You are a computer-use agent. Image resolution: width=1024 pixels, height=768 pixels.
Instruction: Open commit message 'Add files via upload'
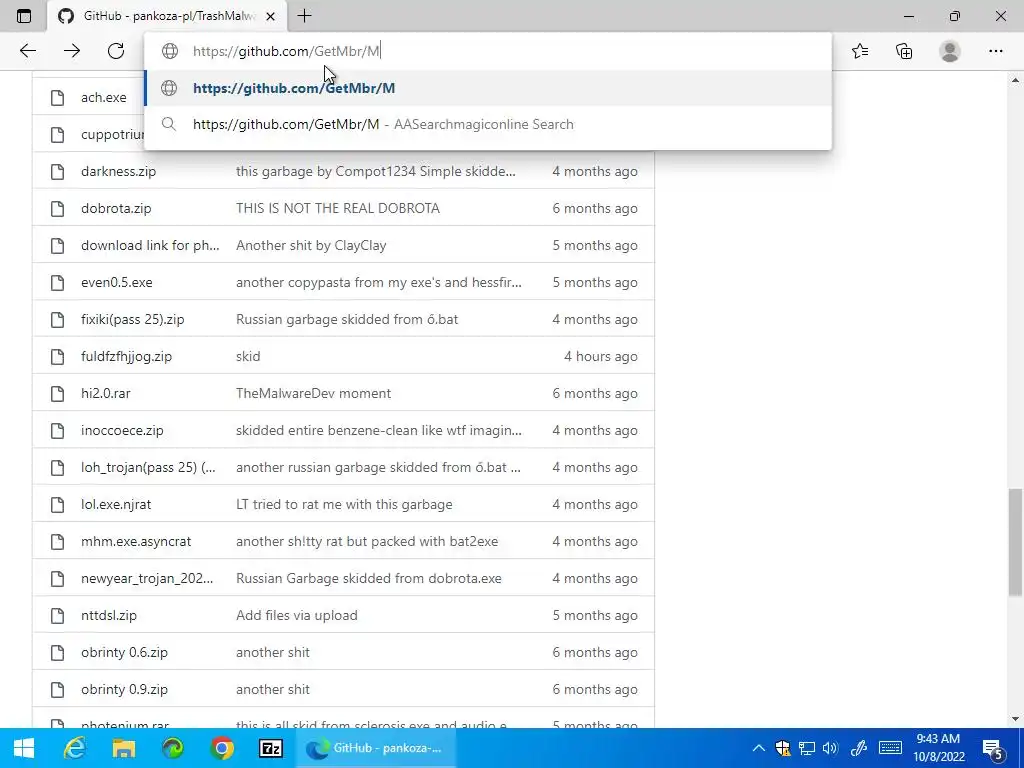[x=296, y=615]
